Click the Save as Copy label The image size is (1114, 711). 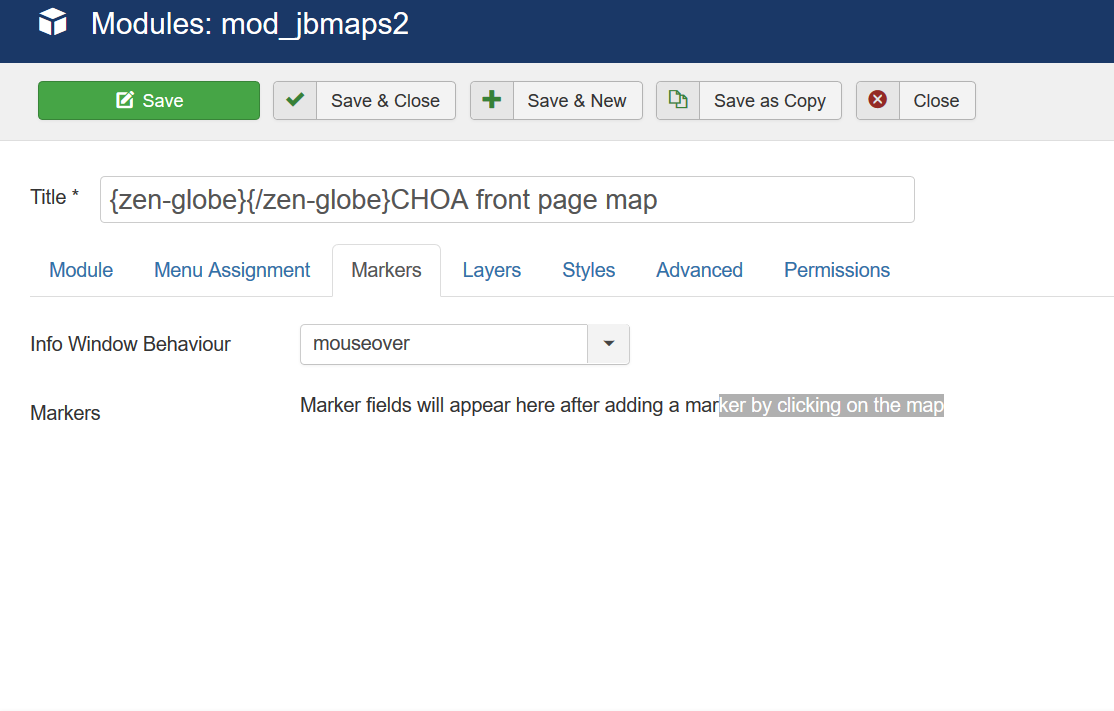(770, 101)
